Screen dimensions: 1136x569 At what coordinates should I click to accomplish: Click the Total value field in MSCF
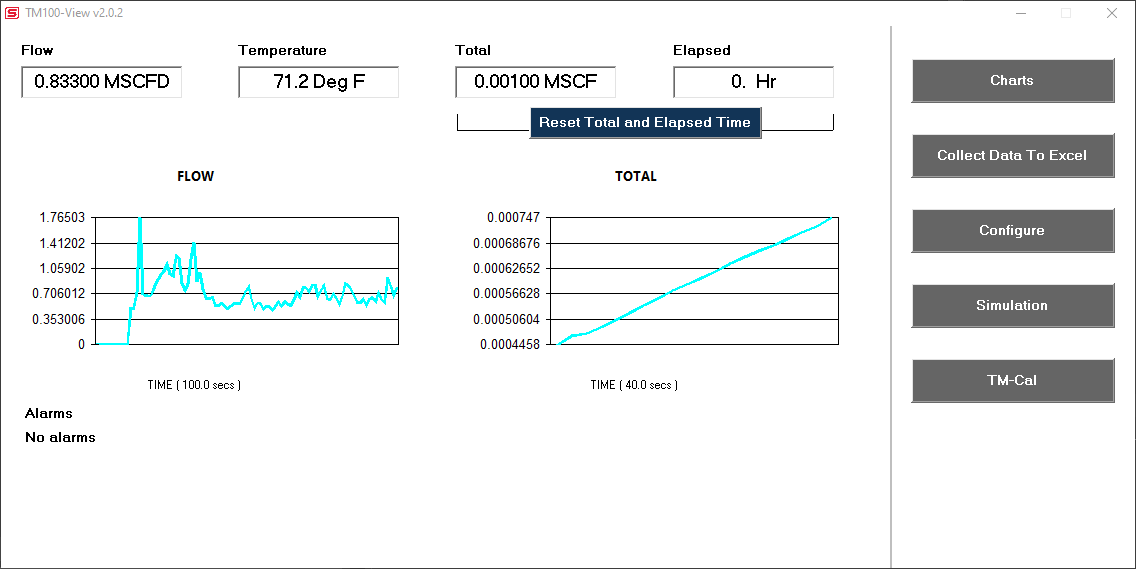coord(535,82)
